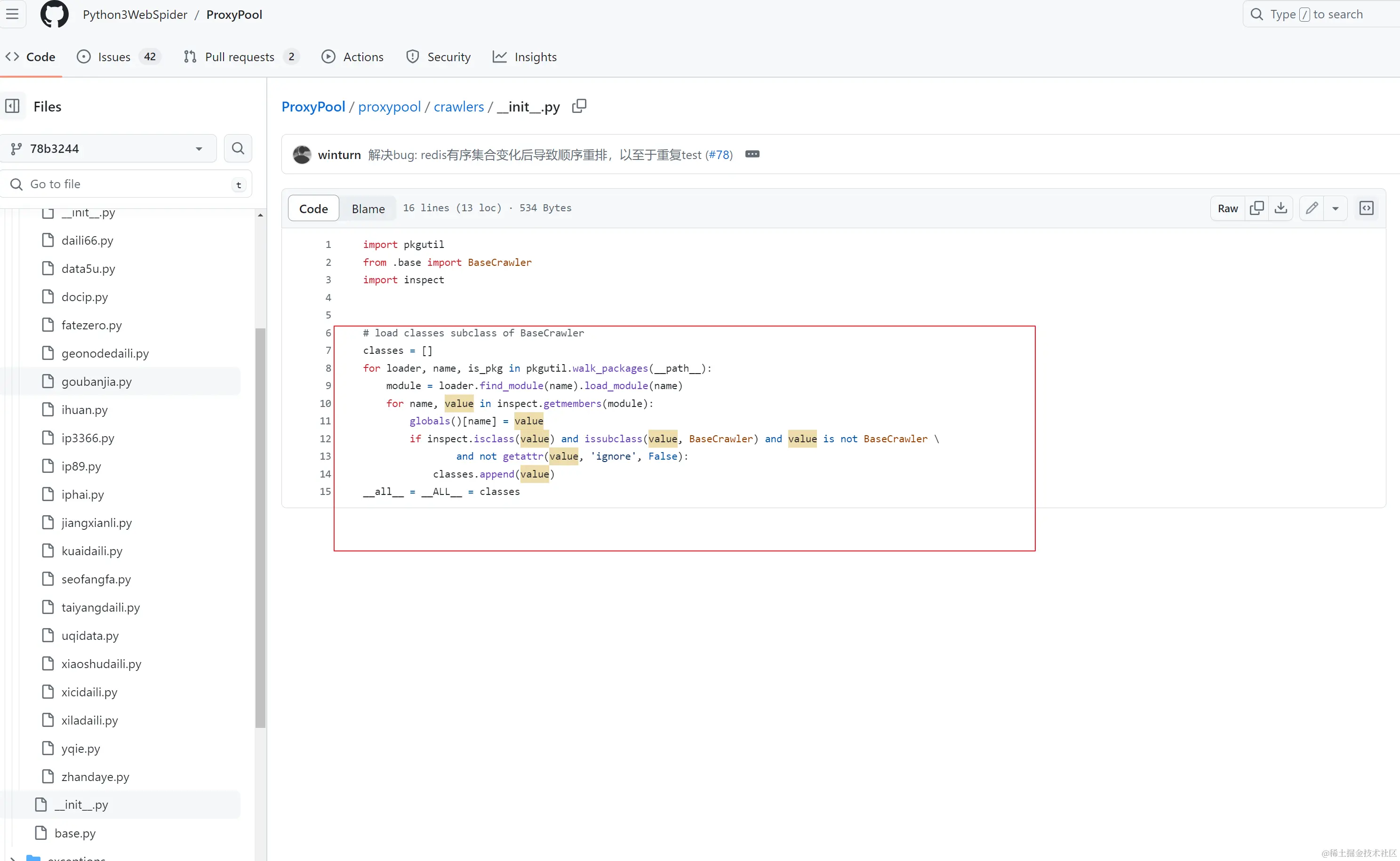
Task: Open the symbols panel icon
Action: [x=1366, y=208]
